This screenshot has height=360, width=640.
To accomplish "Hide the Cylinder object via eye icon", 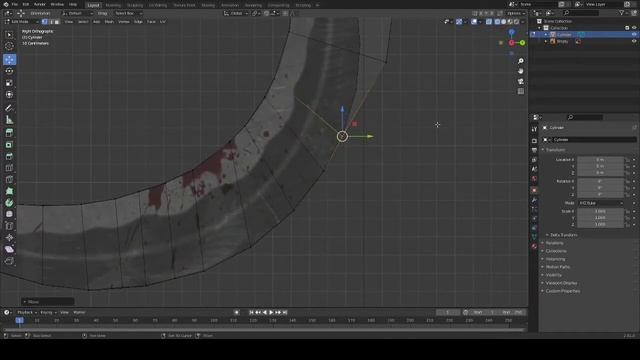I will pos(634,35).
